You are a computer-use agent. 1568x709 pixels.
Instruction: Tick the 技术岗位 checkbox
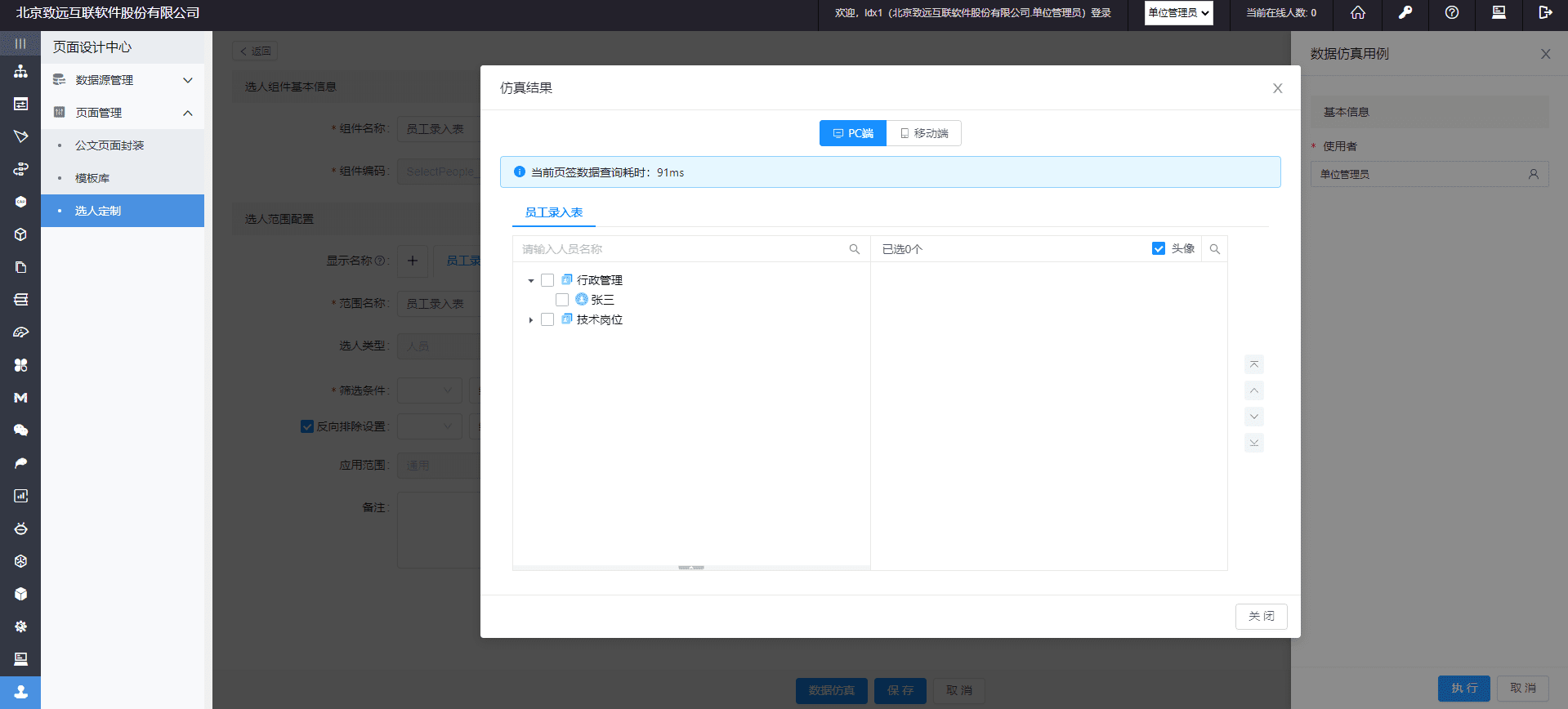[547, 319]
